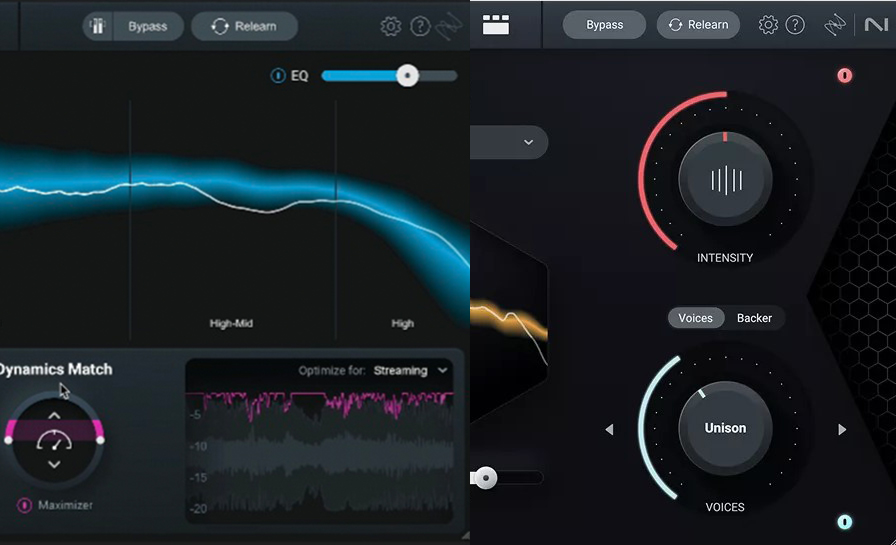Viewport: 896px width, 545px height.
Task: Click the slider handle left of Voices knob
Action: click(486, 478)
